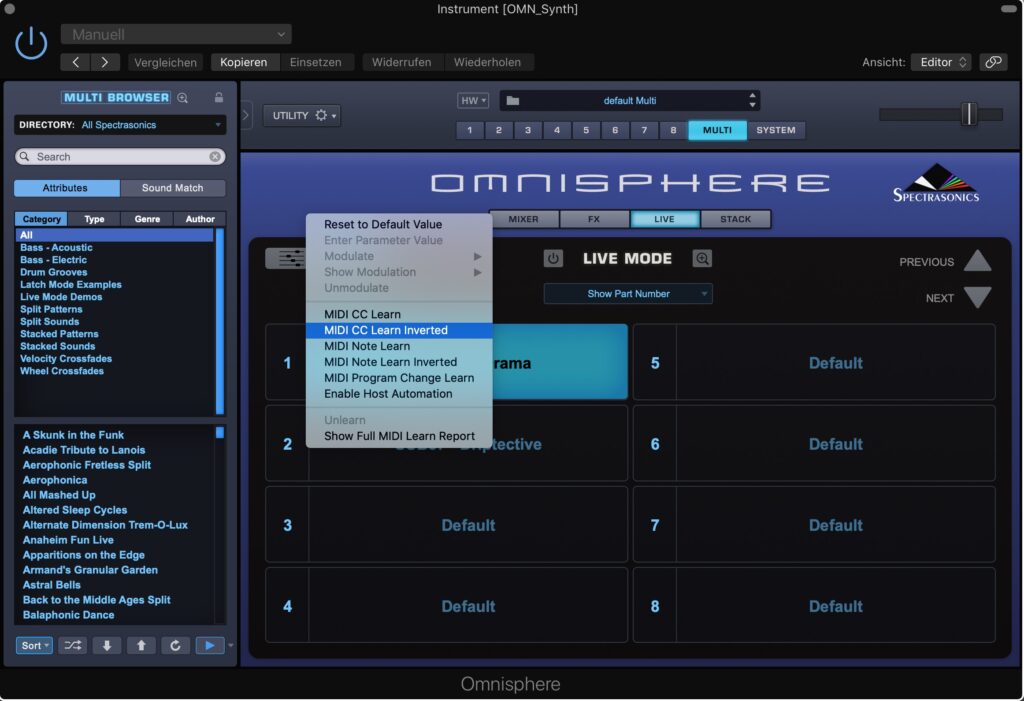Click the Spectrasonics logo
This screenshot has height=701, width=1024.
[x=936, y=183]
